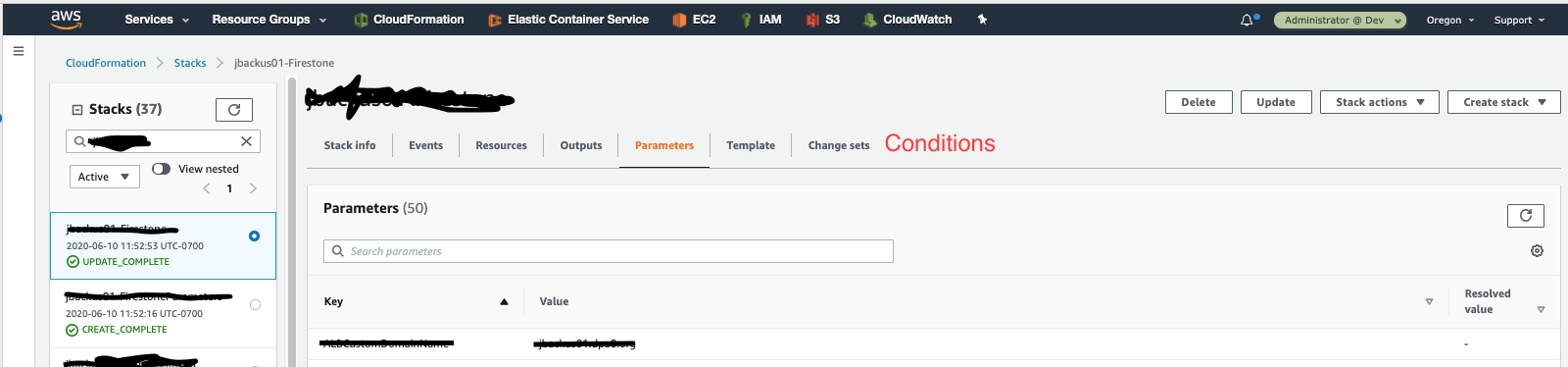This screenshot has width=1568, height=367.
Task: Click the Delete button
Action: [1199, 102]
